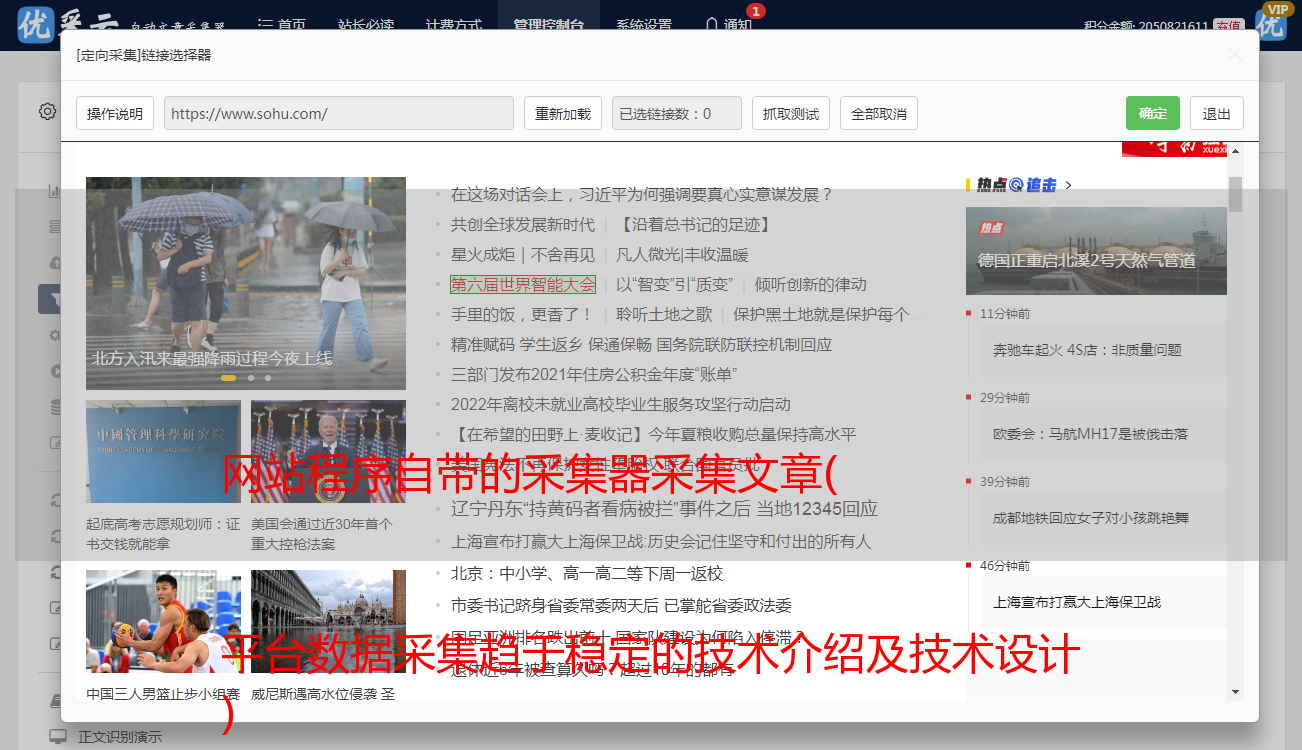
Task: Click arrow next to 热点追击 heading
Action: point(1069,185)
